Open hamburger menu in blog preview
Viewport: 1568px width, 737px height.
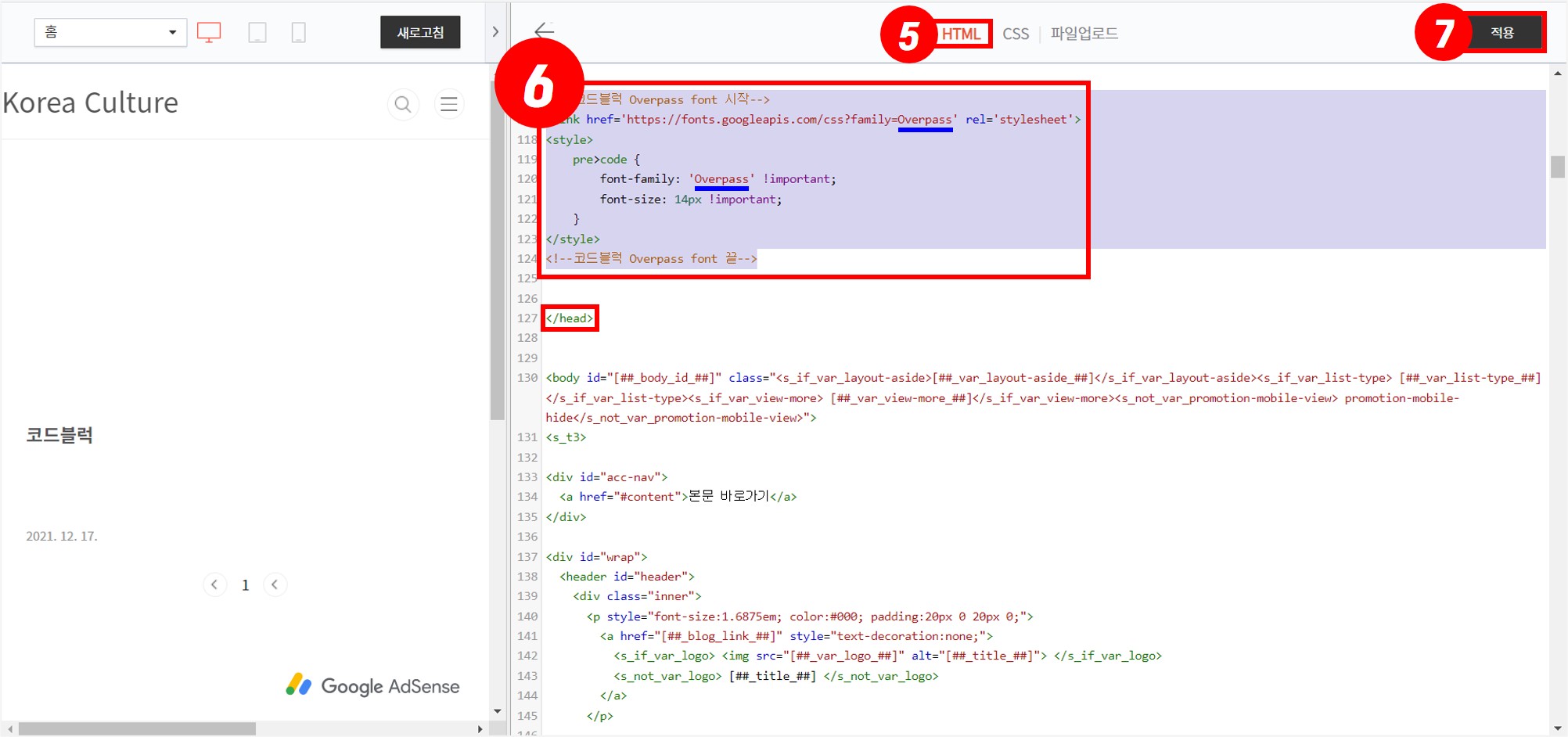[449, 104]
